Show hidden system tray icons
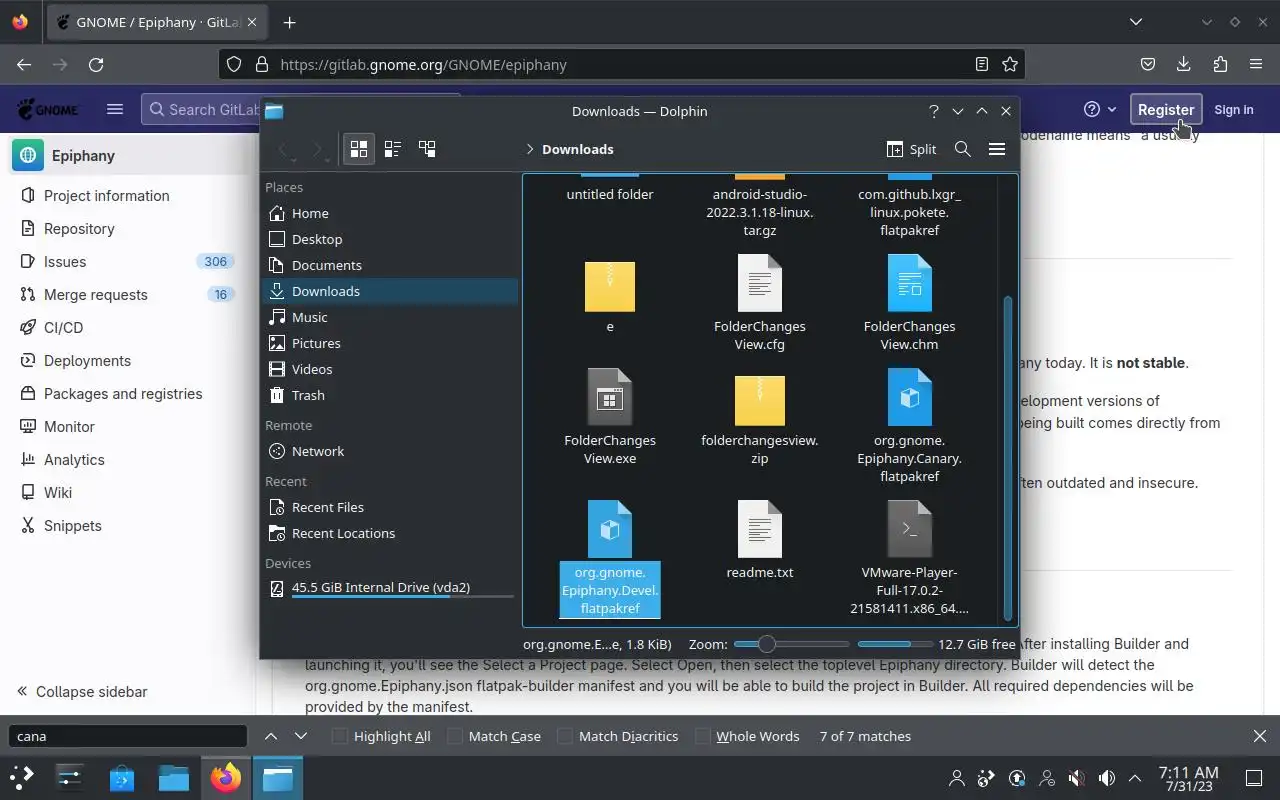The width and height of the screenshot is (1280, 800). [1135, 778]
